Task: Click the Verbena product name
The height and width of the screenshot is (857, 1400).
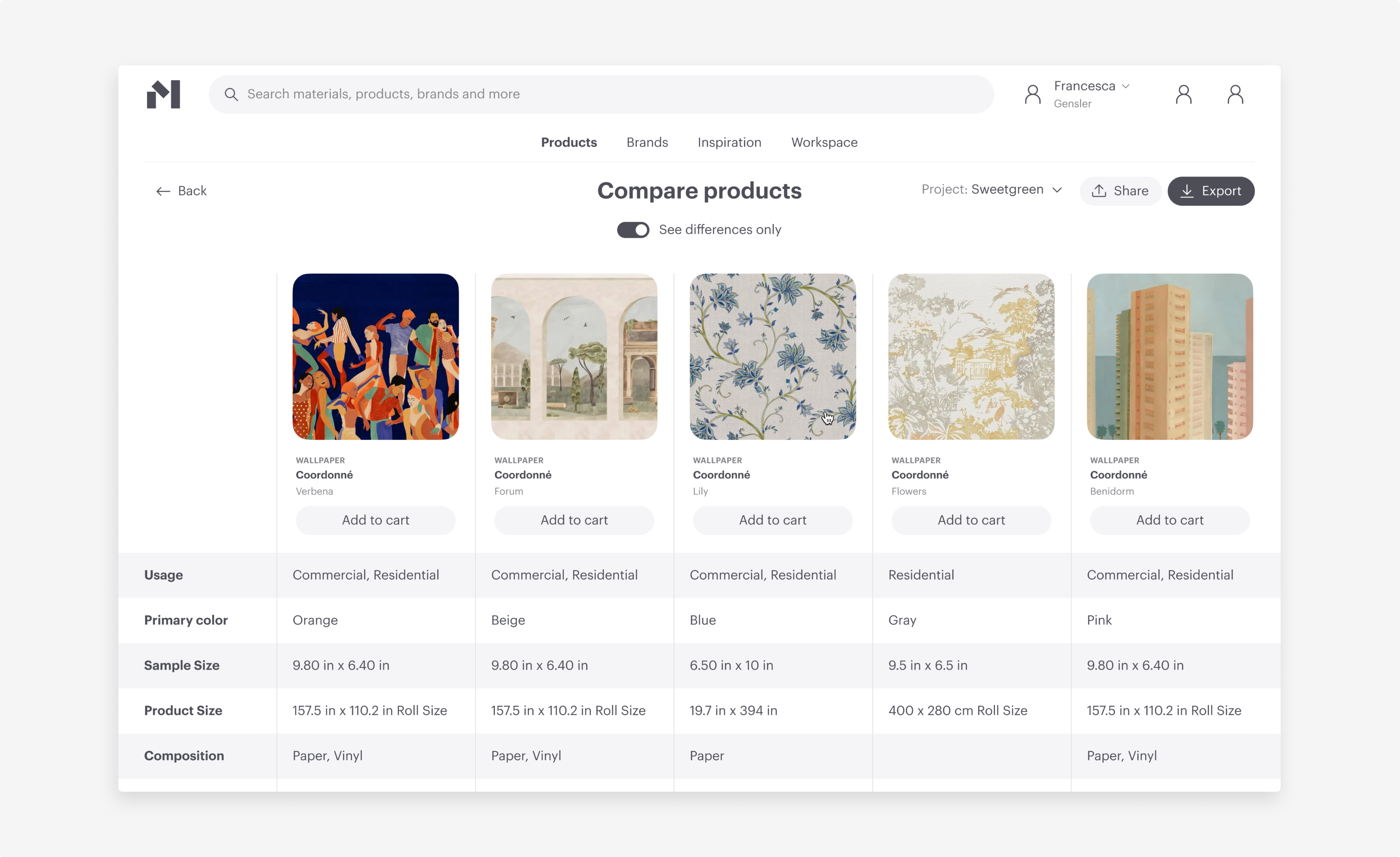Action: (x=314, y=491)
